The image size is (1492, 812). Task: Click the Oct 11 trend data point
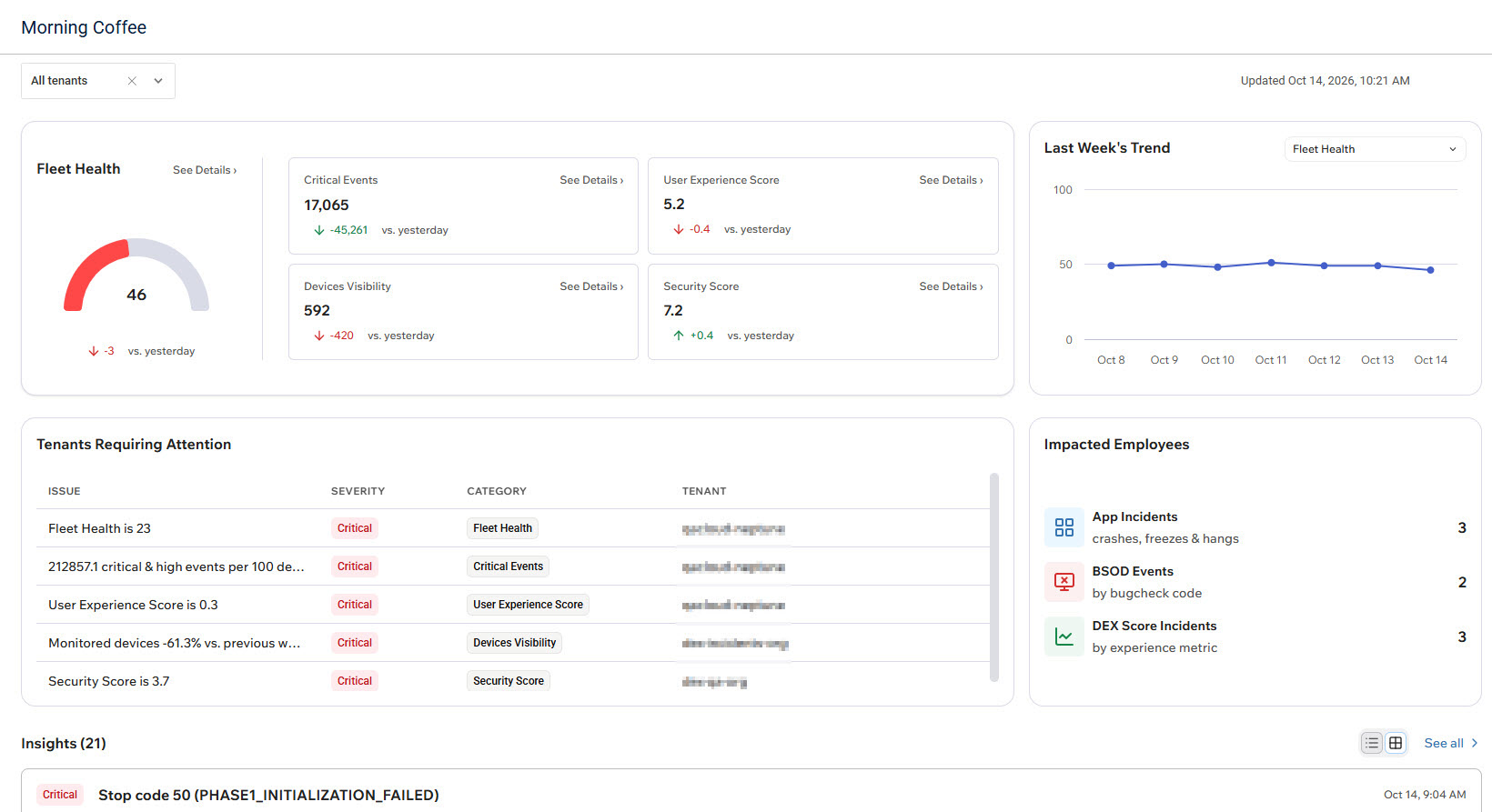point(1271,263)
